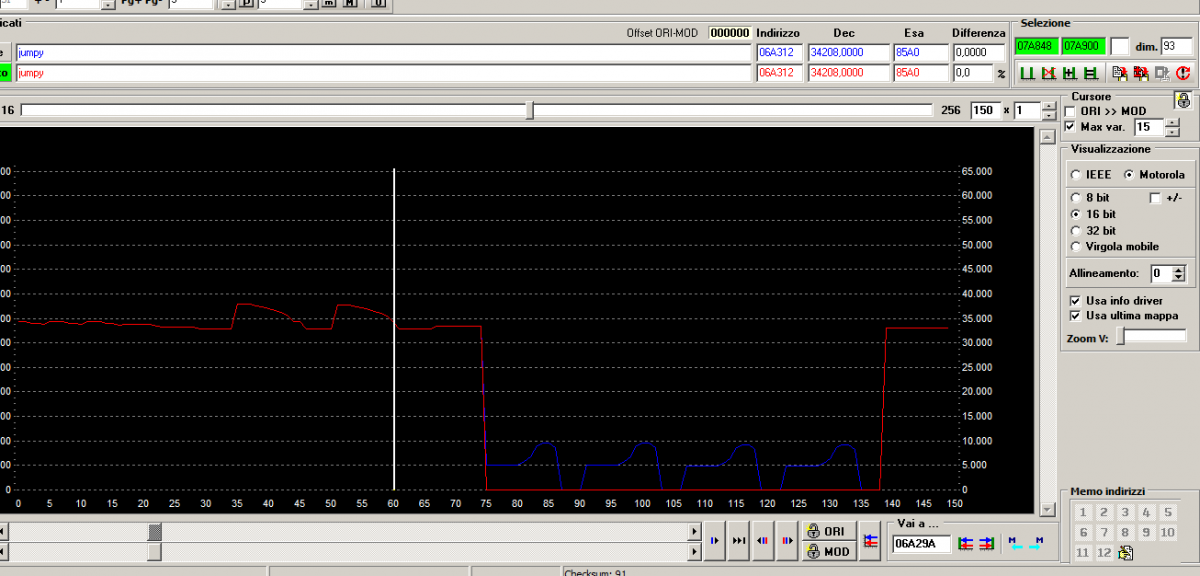Click the blue-red previous difference button

(763, 541)
